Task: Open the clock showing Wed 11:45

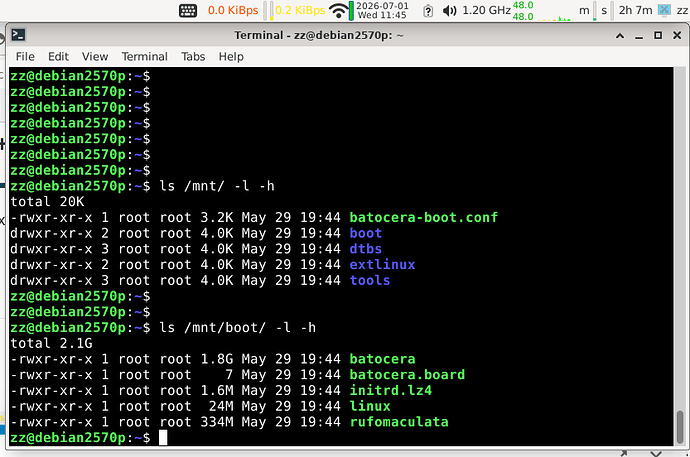Action: [x=382, y=11]
